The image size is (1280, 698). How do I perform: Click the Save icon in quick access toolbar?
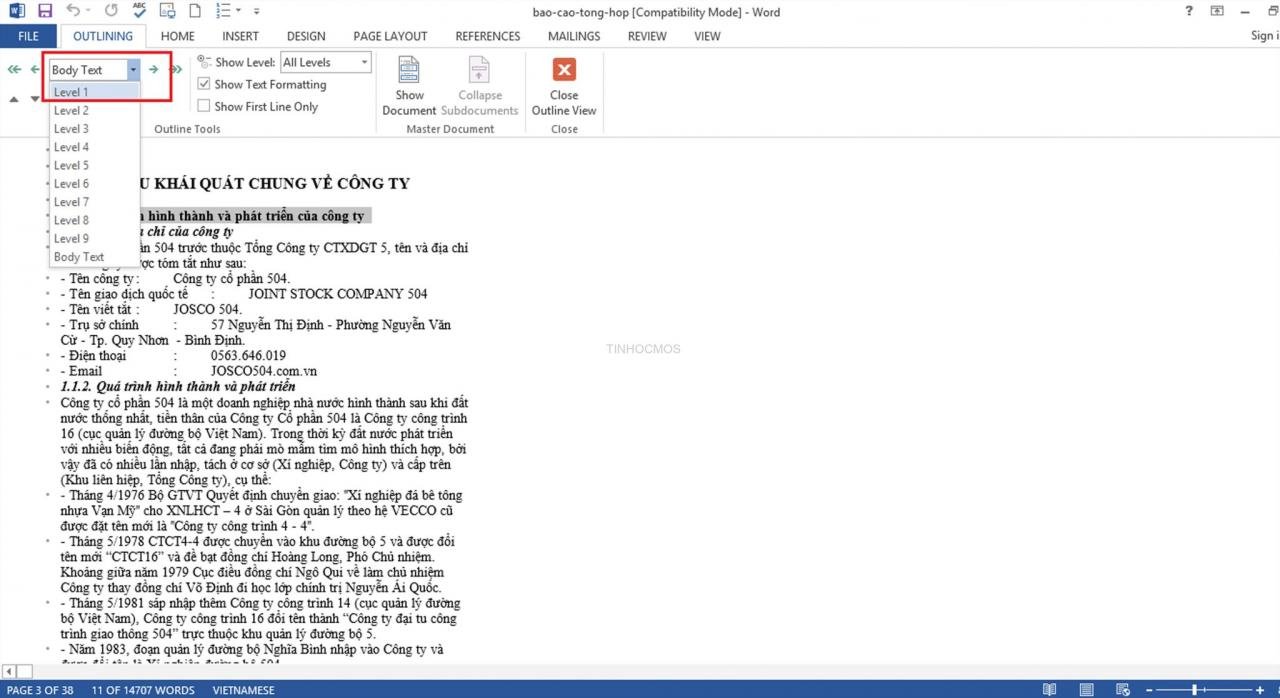(45, 11)
